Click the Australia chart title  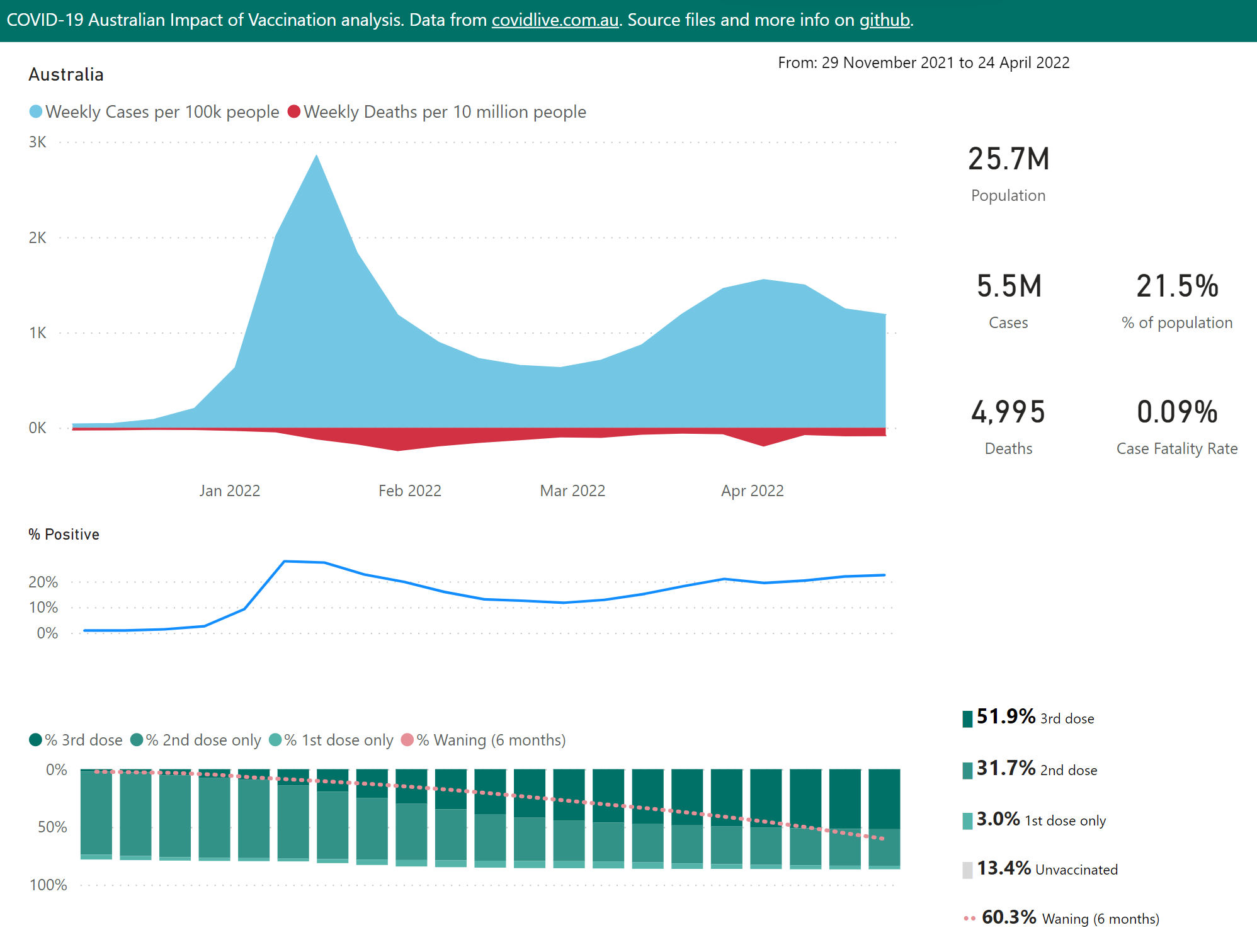click(x=66, y=74)
